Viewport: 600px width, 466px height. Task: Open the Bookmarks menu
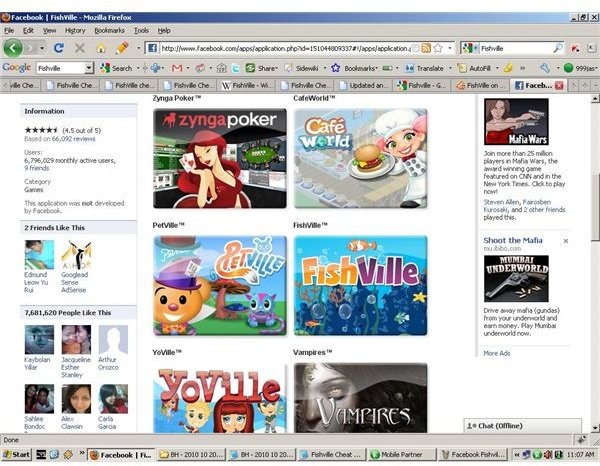pyautogui.click(x=109, y=31)
